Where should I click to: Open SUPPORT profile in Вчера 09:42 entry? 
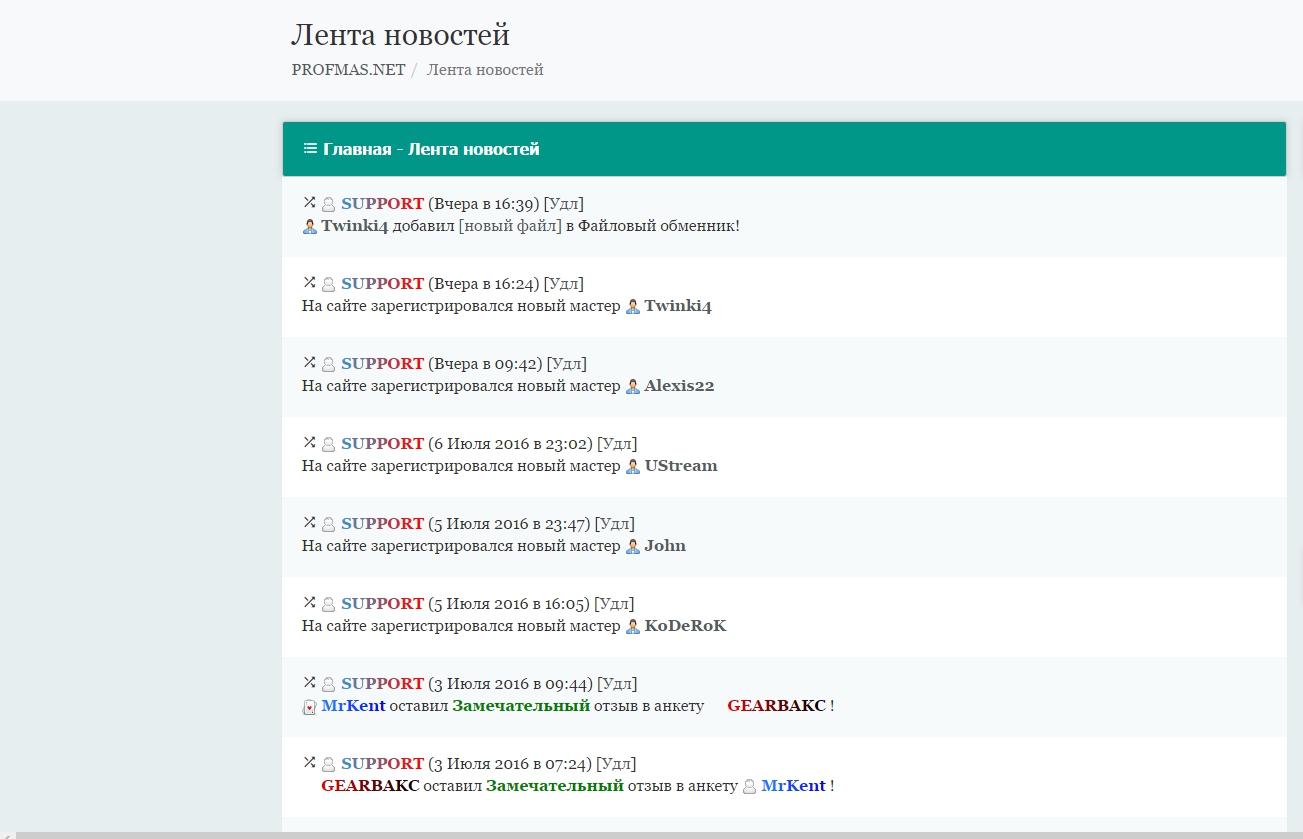[x=382, y=364]
